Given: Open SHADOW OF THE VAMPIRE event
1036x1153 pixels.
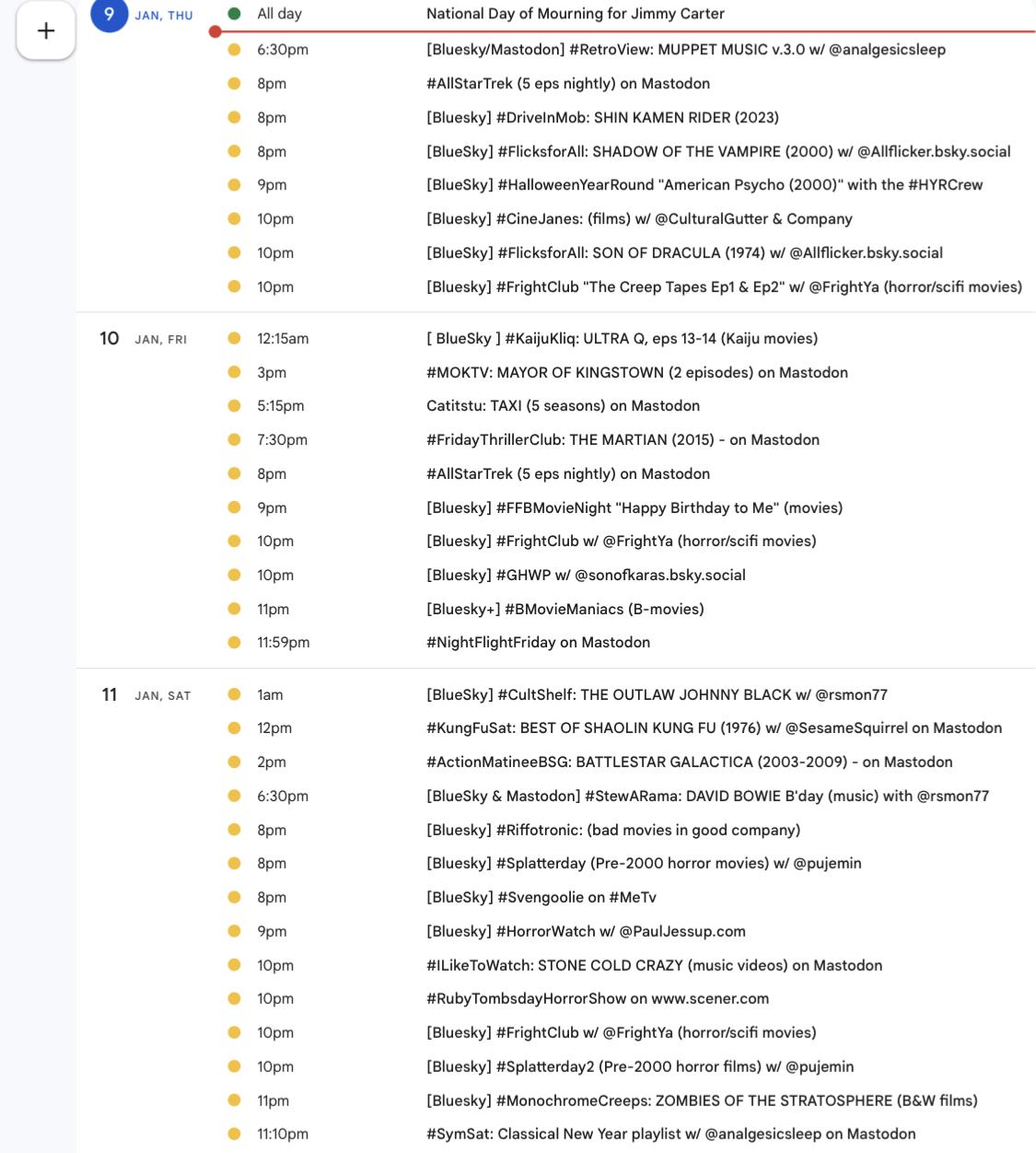Looking at the screenshot, I should 718,152.
